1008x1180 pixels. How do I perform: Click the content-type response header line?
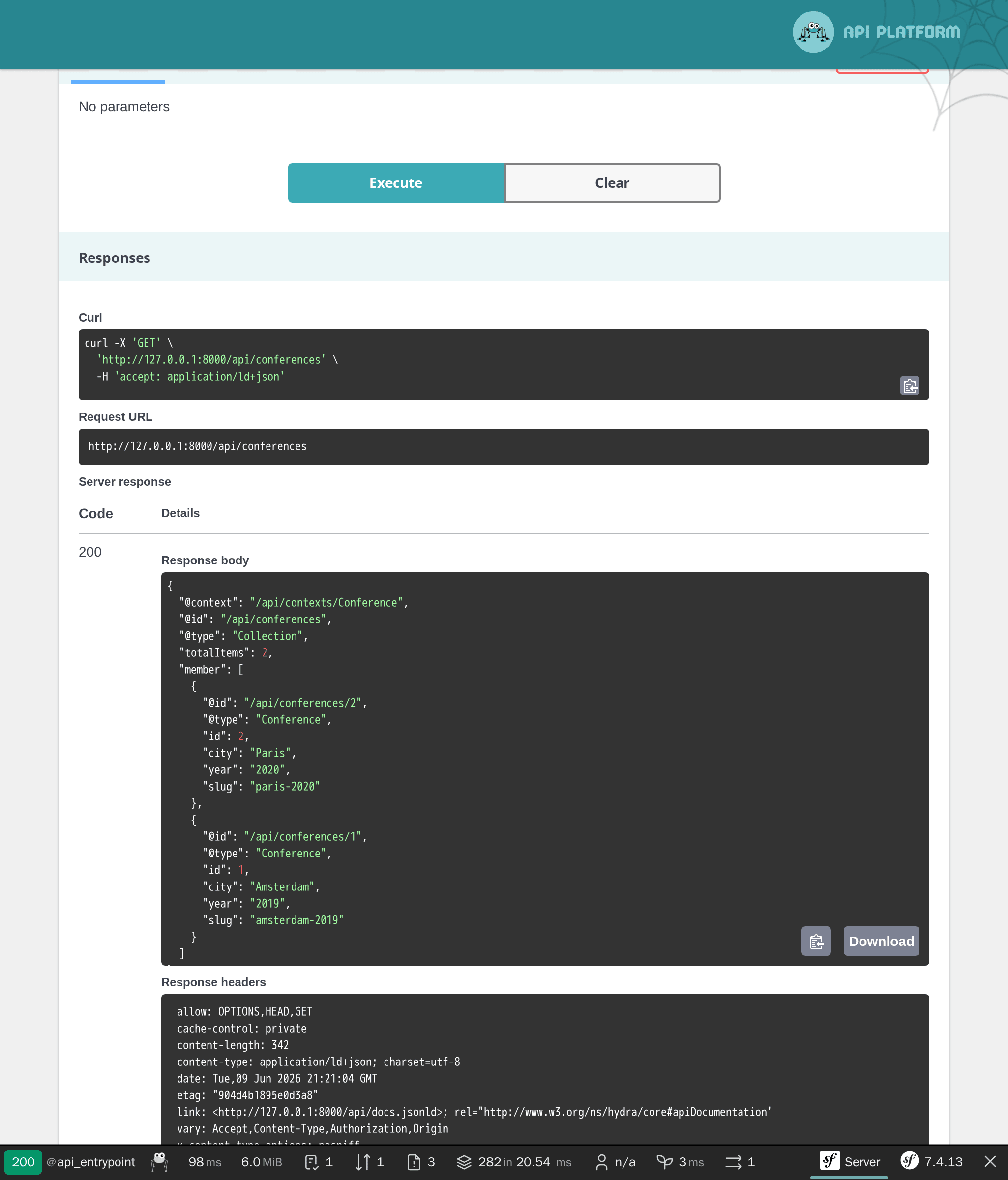tap(318, 1062)
